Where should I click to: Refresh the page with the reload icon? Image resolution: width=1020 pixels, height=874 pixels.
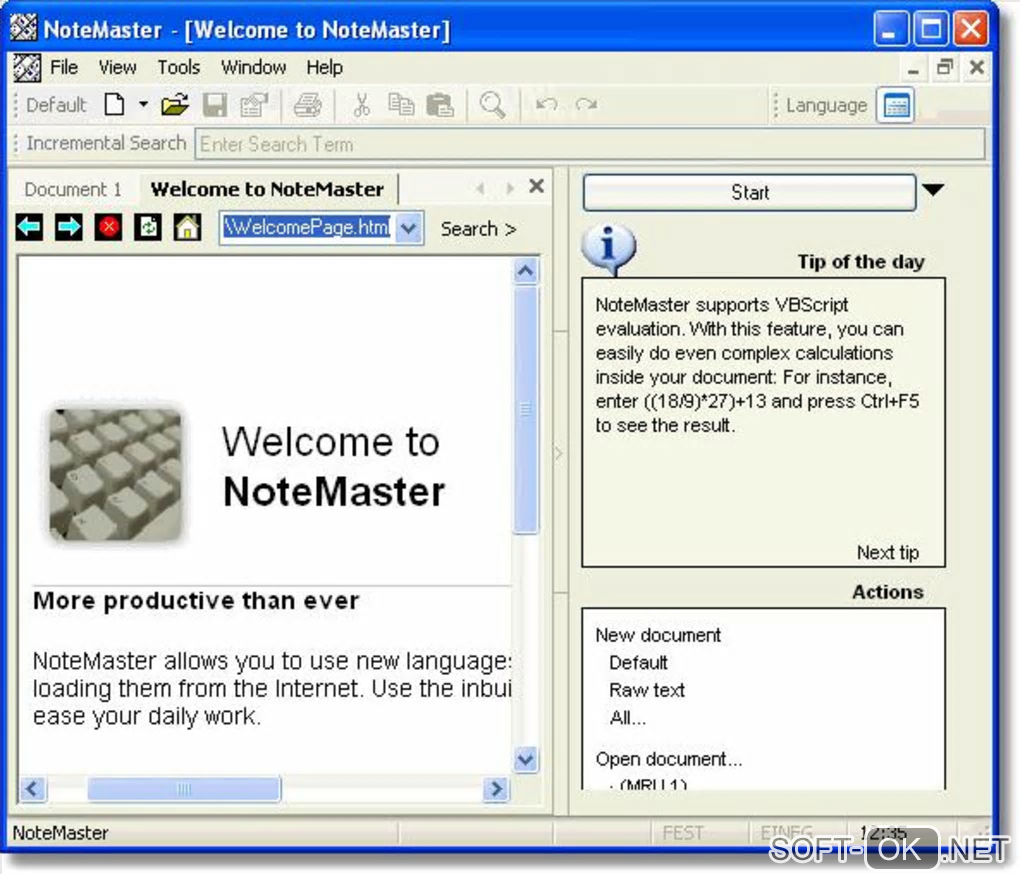point(148,227)
